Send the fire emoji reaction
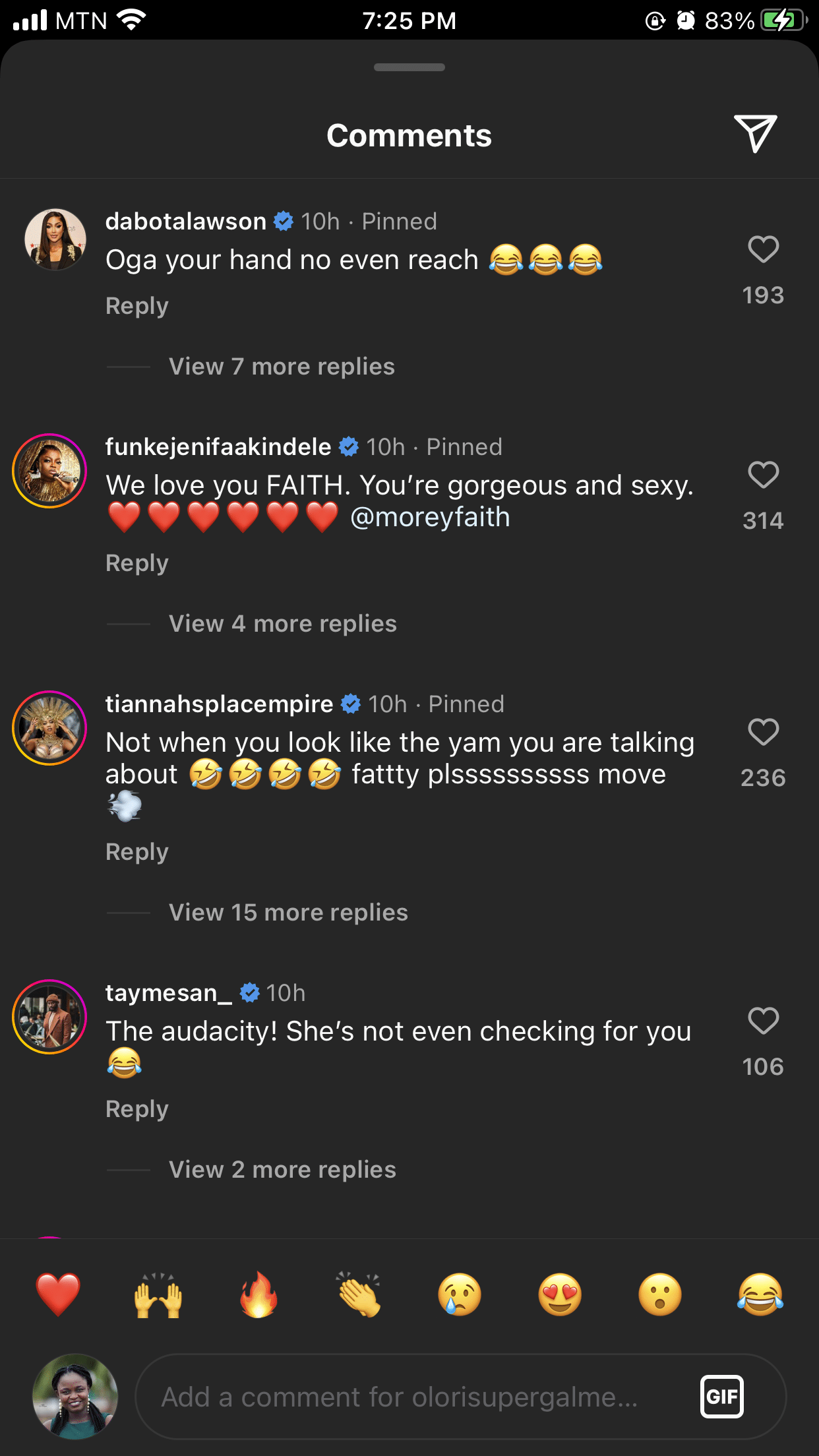Screen dimensions: 819x1456 pyautogui.click(x=258, y=1294)
